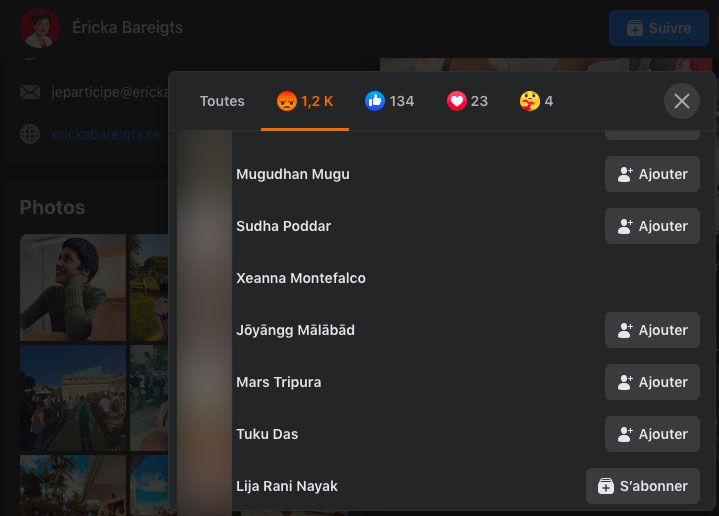Click the globe website icon
This screenshot has height=516, width=719.
coord(30,134)
